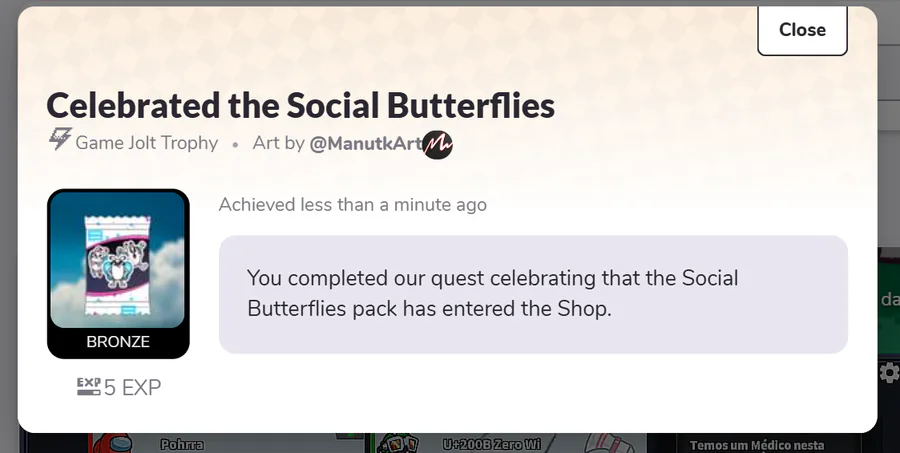Click the 5 EXP reward text

pos(132,387)
